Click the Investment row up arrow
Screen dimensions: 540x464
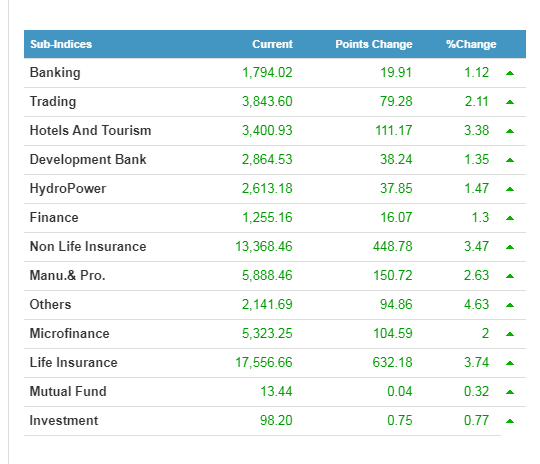[x=510, y=421]
